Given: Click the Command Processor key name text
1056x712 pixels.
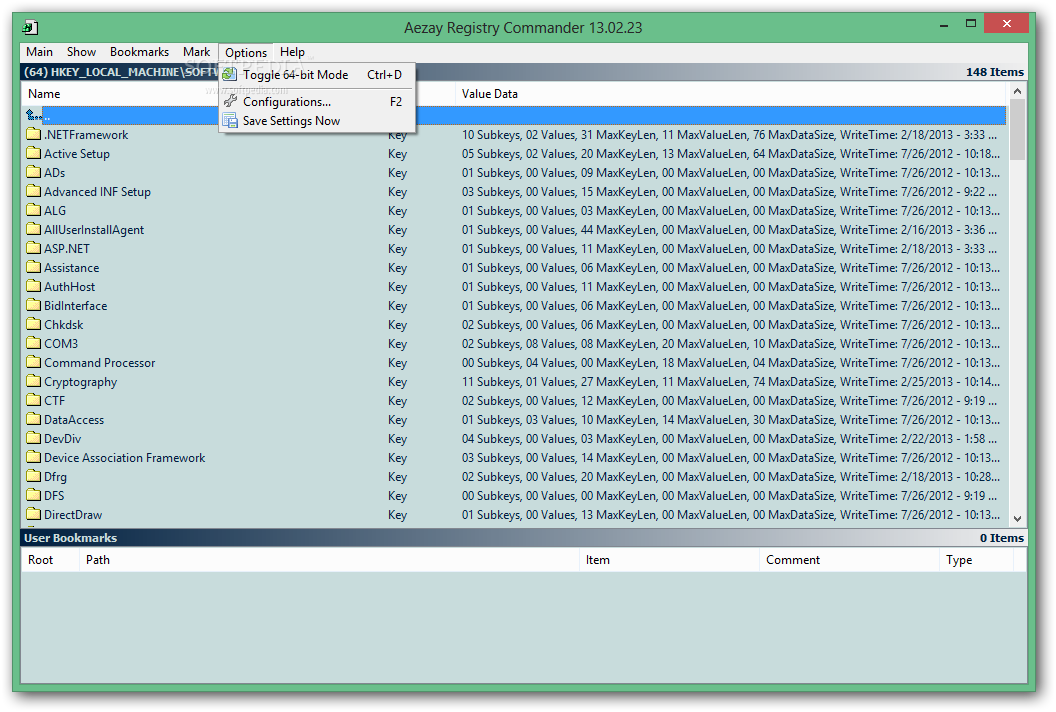Looking at the screenshot, I should (100, 362).
